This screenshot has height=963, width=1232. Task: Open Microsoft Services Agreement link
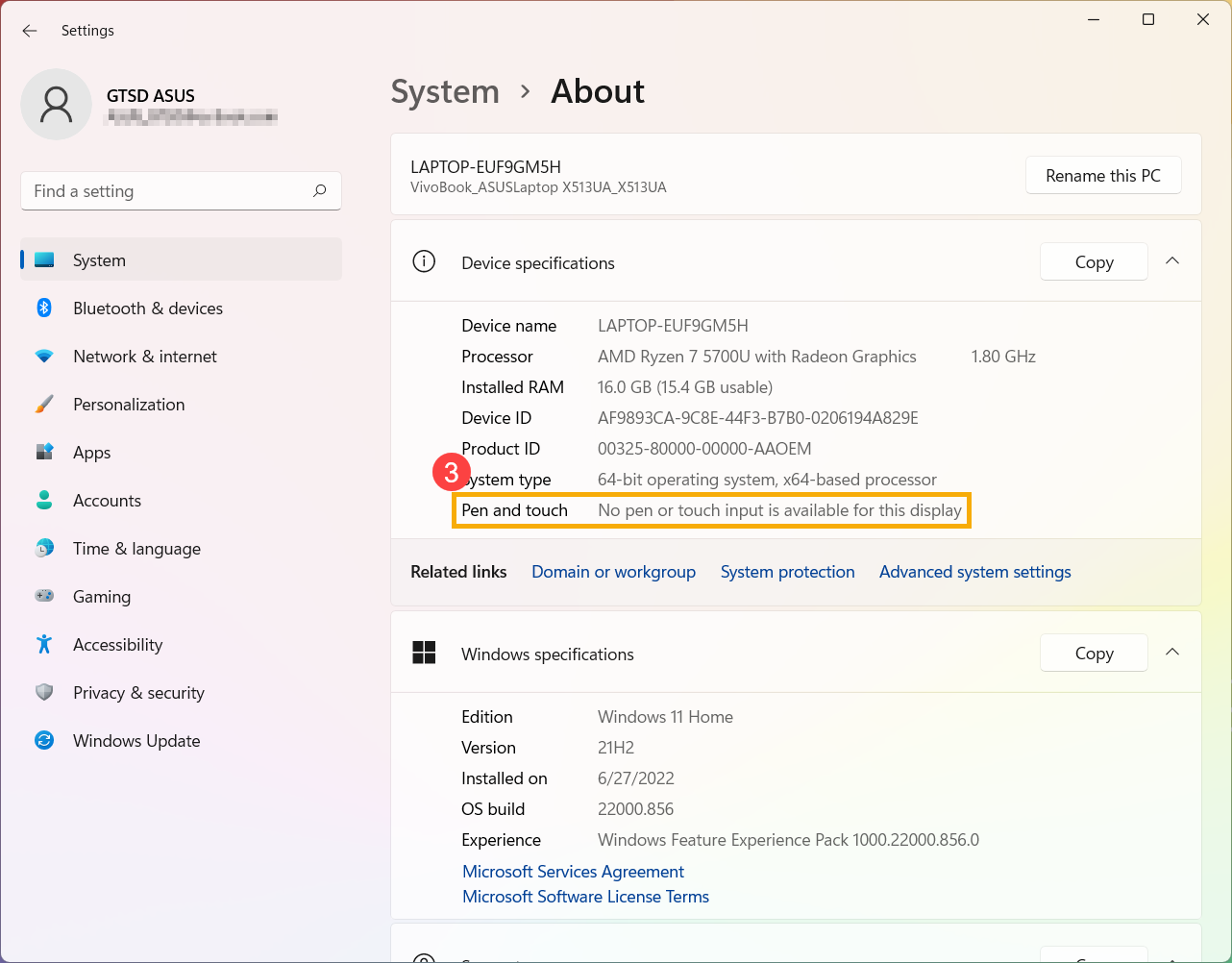tap(574, 872)
